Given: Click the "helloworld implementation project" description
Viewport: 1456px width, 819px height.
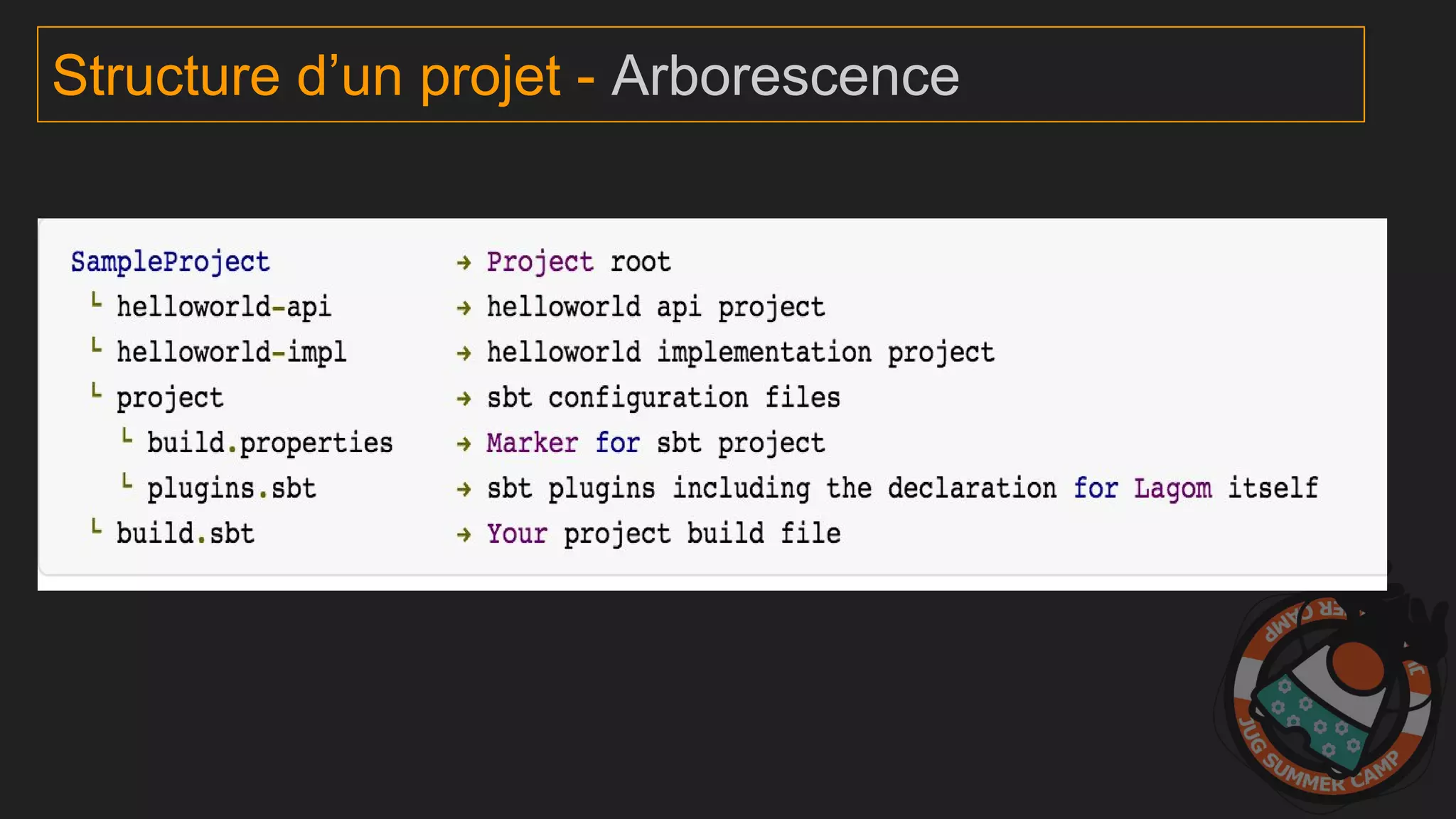Looking at the screenshot, I should point(740,352).
